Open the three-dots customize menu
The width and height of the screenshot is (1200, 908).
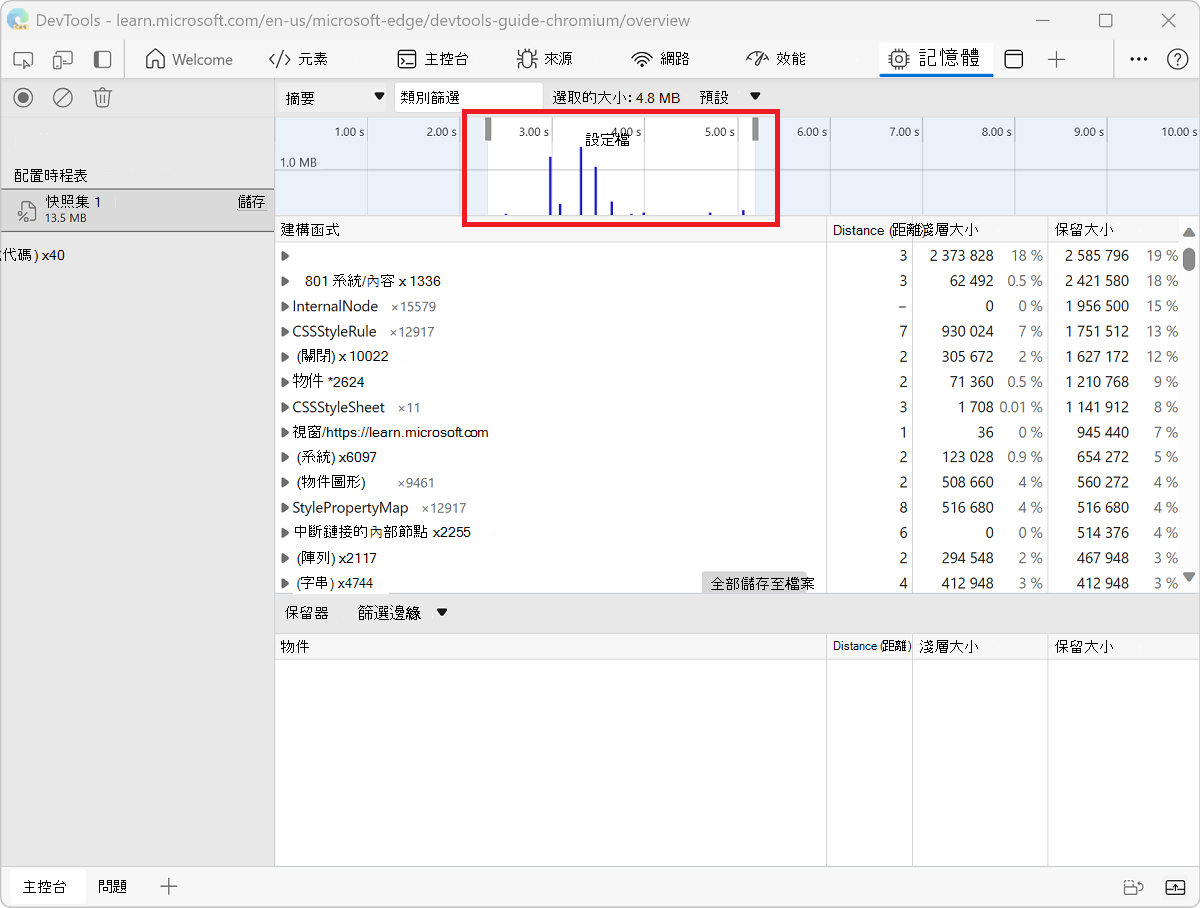point(1138,60)
